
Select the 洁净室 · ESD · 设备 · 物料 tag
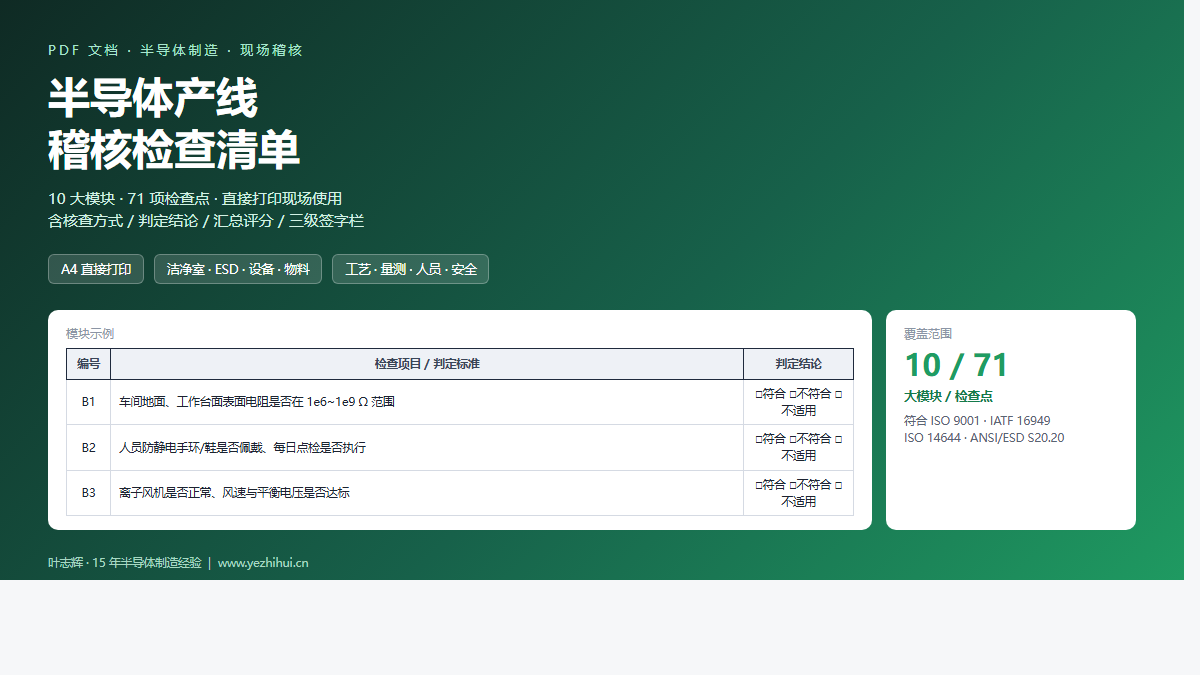click(238, 269)
